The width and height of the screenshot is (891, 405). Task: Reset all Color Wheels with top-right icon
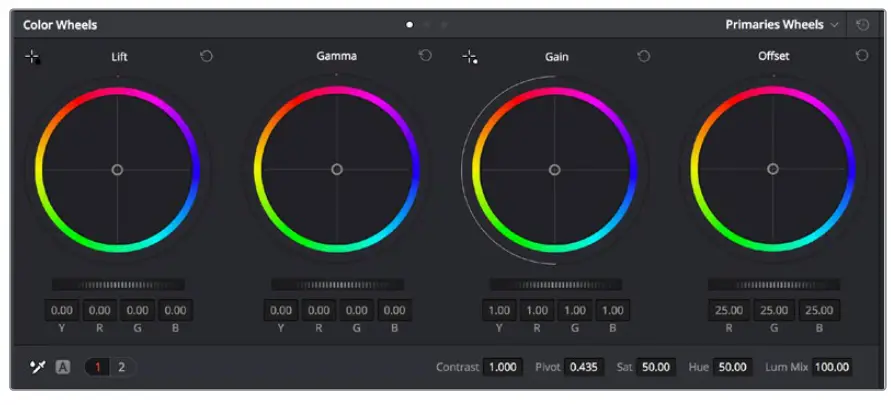tap(863, 25)
